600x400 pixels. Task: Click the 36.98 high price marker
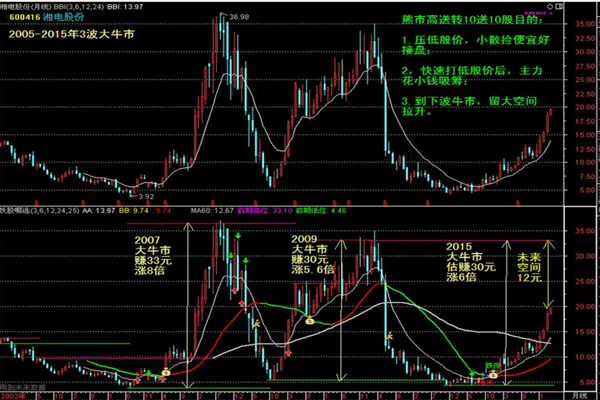click(x=239, y=17)
